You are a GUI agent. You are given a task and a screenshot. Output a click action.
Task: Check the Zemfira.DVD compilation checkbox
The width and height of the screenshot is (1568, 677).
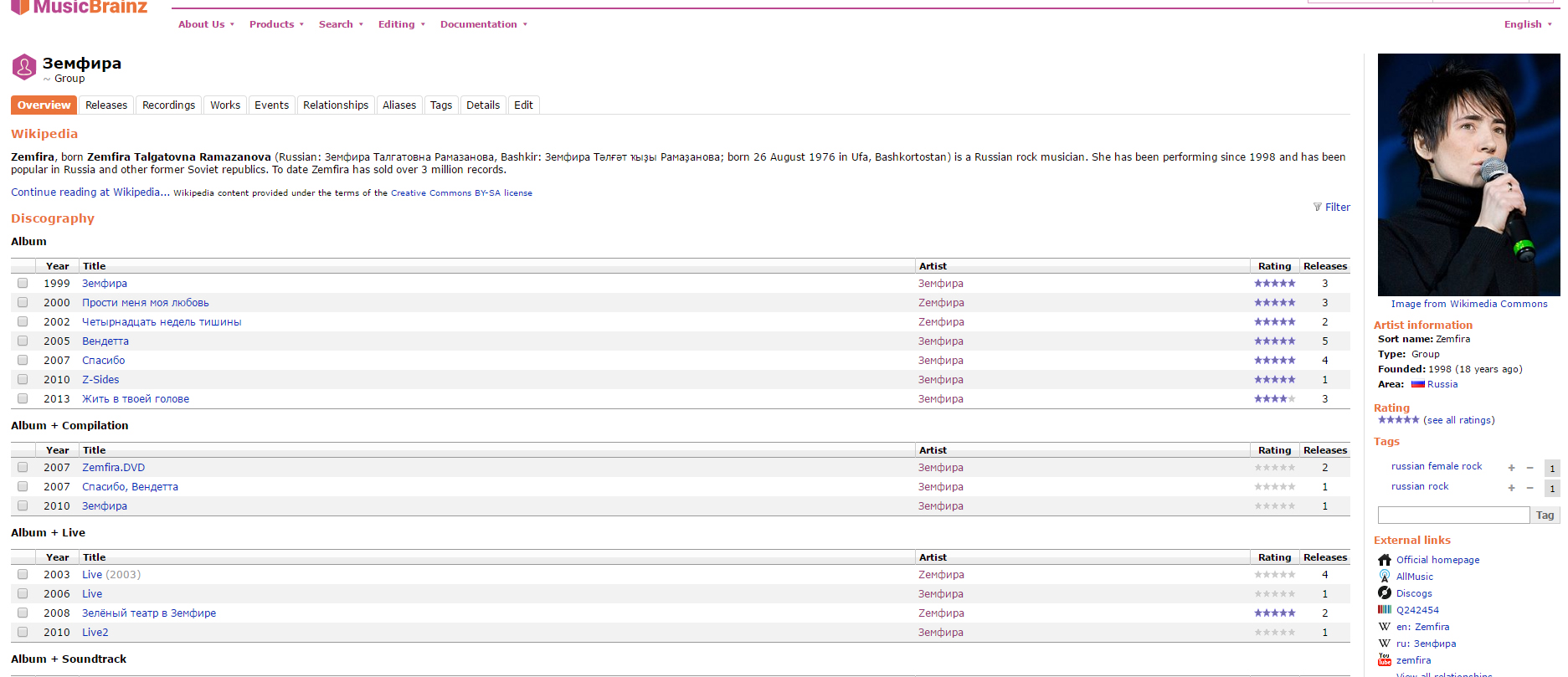click(x=23, y=467)
